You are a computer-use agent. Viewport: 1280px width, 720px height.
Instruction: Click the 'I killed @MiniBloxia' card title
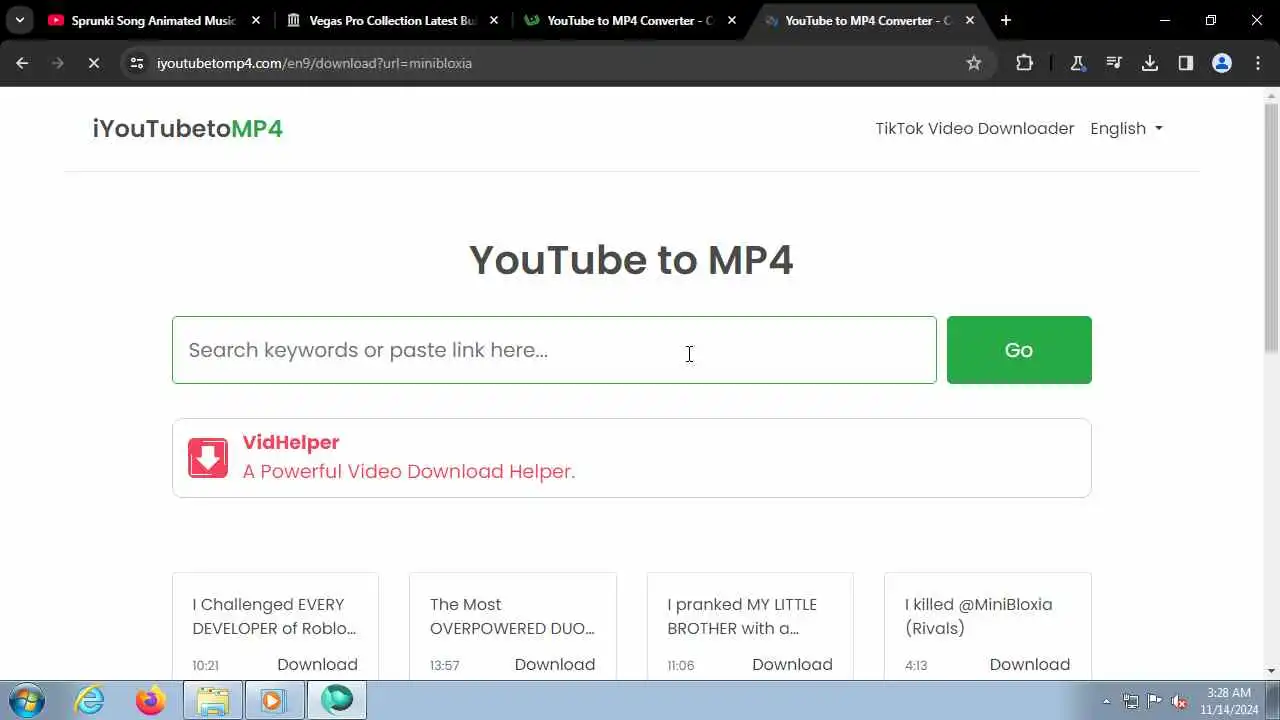pyautogui.click(x=979, y=616)
